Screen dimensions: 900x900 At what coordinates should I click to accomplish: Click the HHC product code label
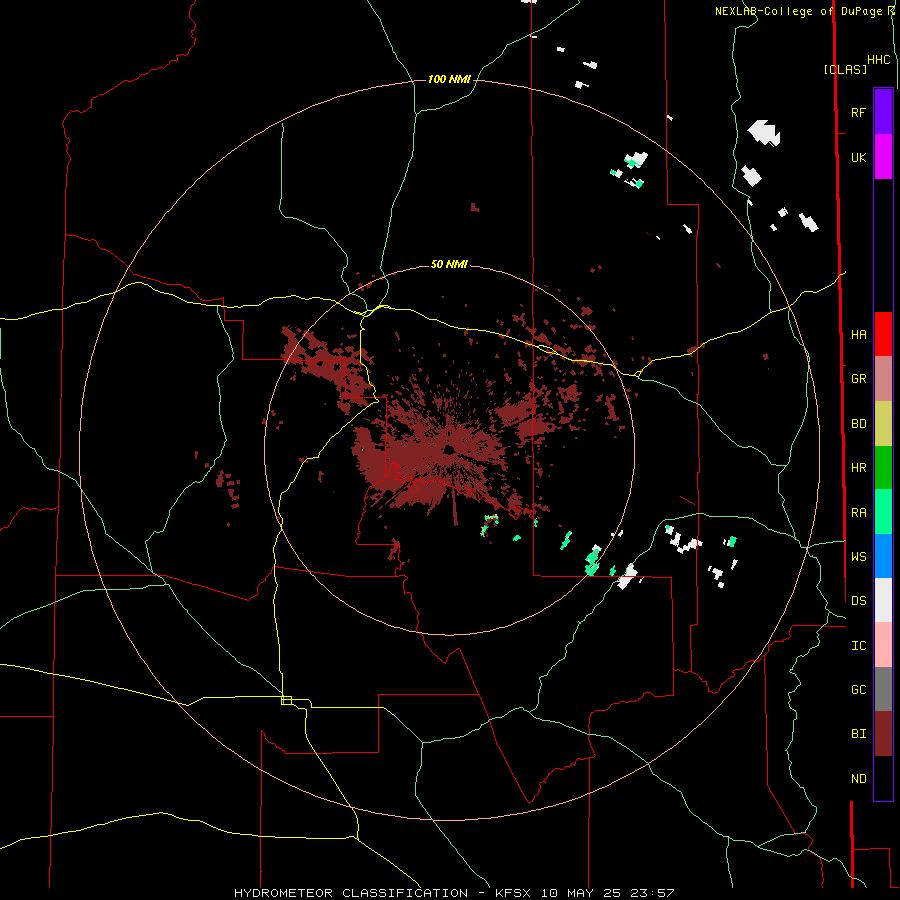(x=879, y=60)
